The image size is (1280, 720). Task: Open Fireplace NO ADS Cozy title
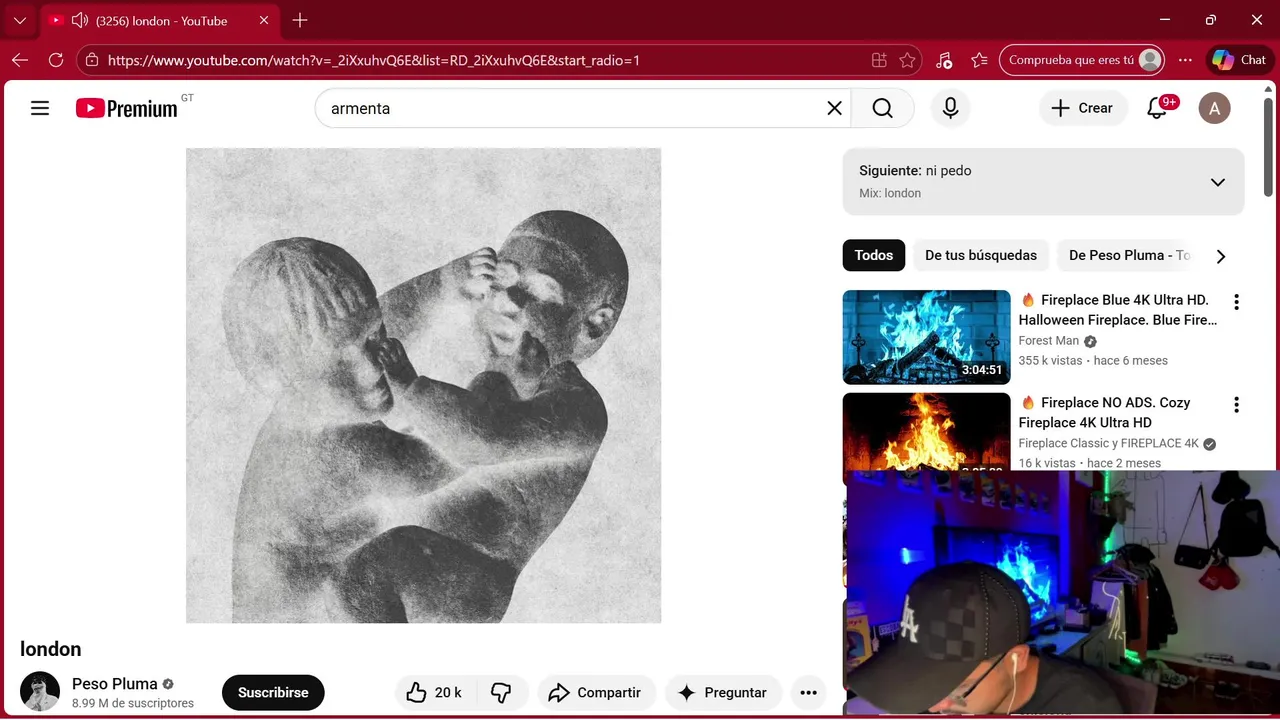1105,412
